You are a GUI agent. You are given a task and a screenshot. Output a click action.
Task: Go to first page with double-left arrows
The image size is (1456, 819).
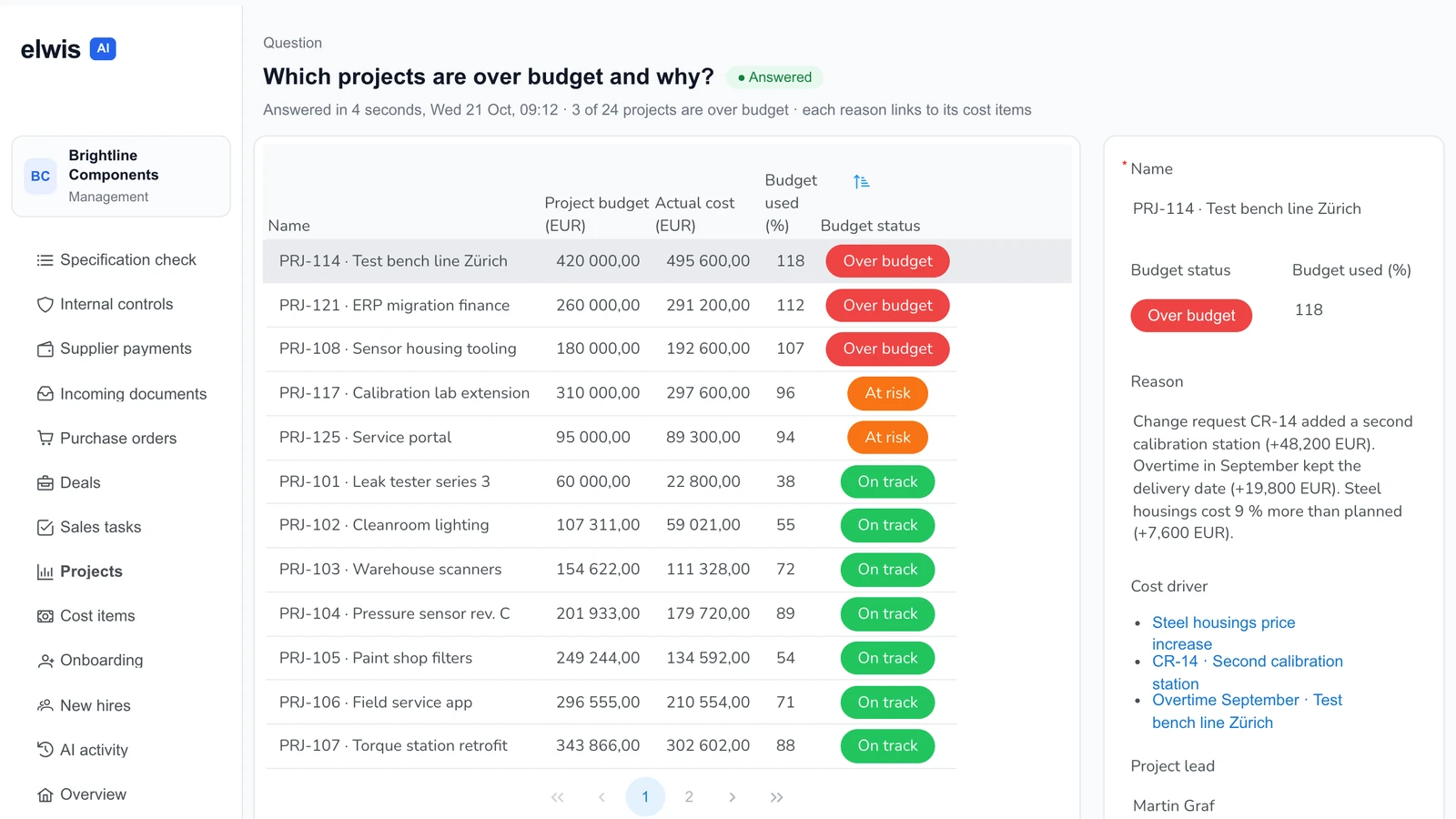pyautogui.click(x=558, y=797)
